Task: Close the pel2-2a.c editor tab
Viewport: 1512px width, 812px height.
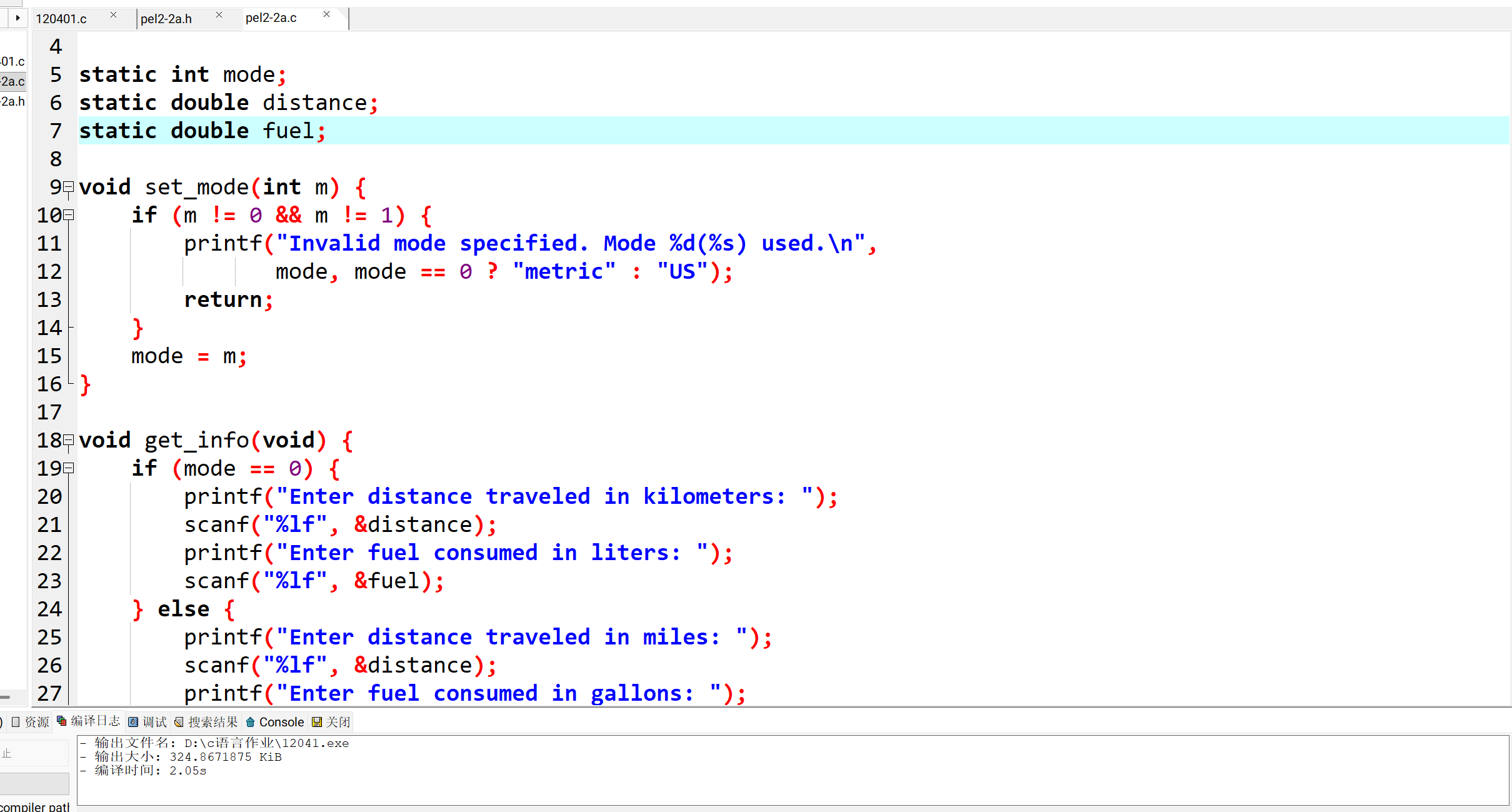Action: coord(326,14)
